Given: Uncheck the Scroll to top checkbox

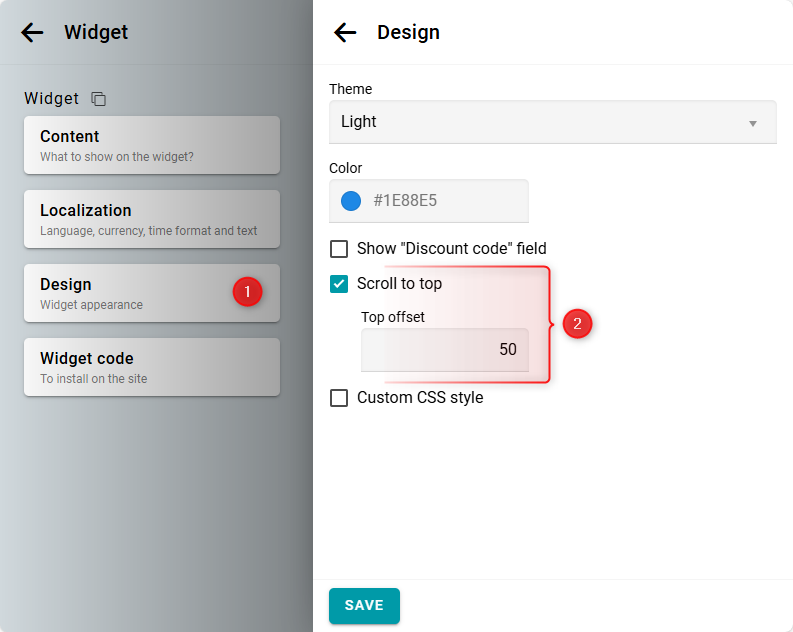Looking at the screenshot, I should pyautogui.click(x=339, y=284).
